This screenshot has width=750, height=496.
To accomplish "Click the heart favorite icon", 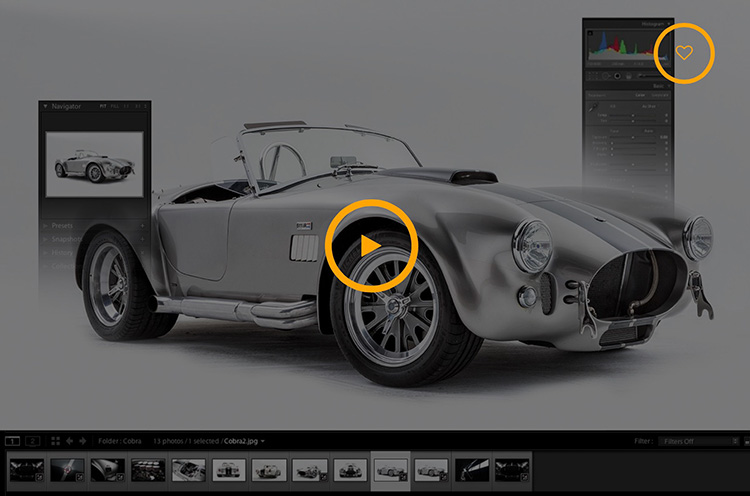I will (684, 53).
